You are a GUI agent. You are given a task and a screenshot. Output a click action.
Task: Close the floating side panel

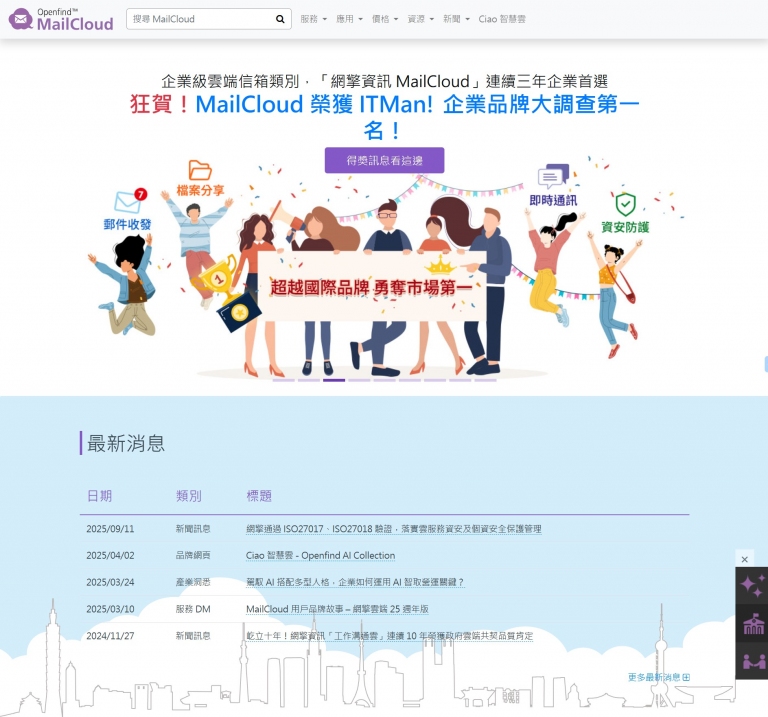744,558
